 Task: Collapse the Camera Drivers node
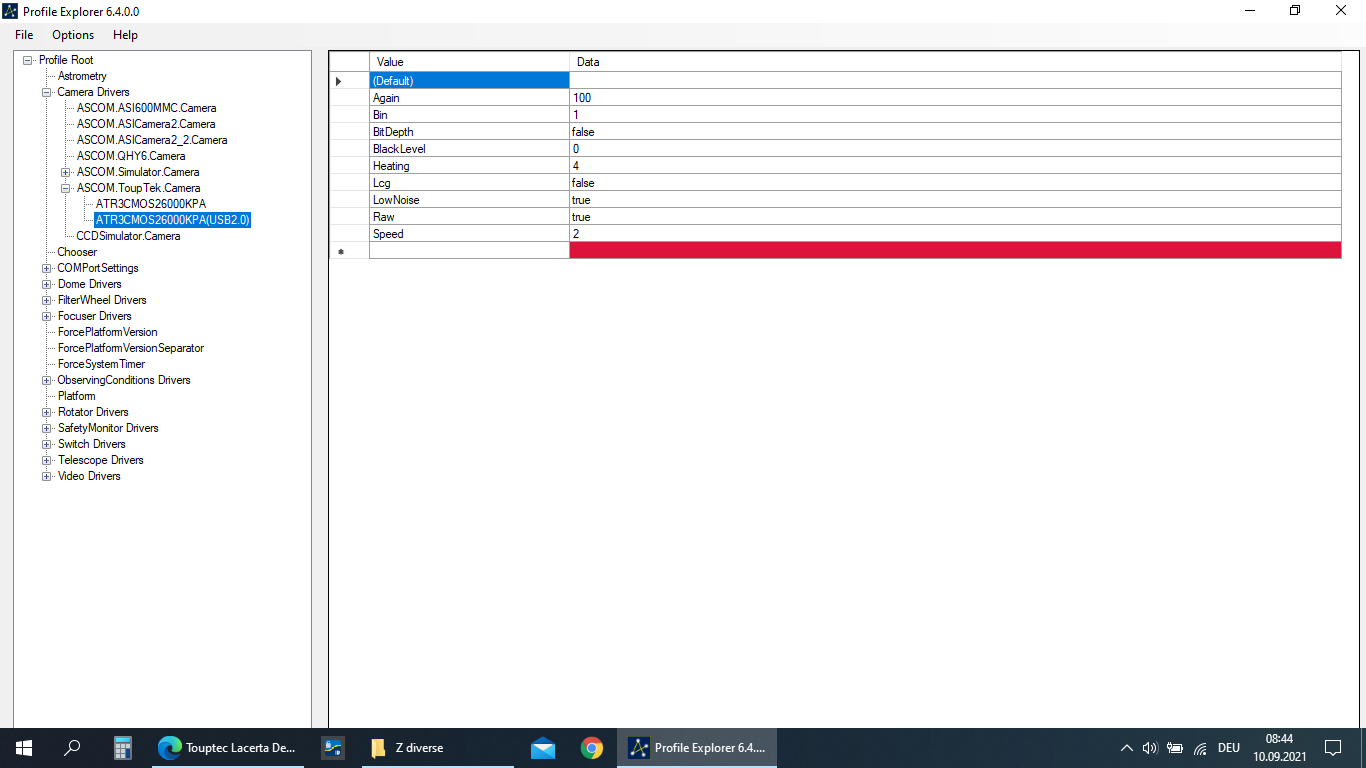coord(47,92)
